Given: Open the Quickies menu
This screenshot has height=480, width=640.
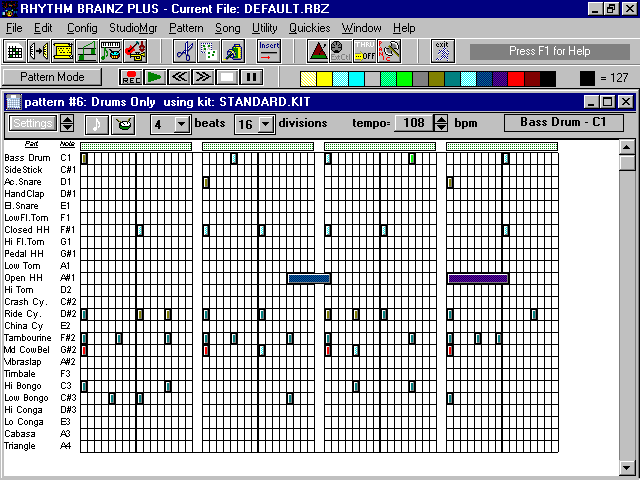Looking at the screenshot, I should tap(309, 28).
